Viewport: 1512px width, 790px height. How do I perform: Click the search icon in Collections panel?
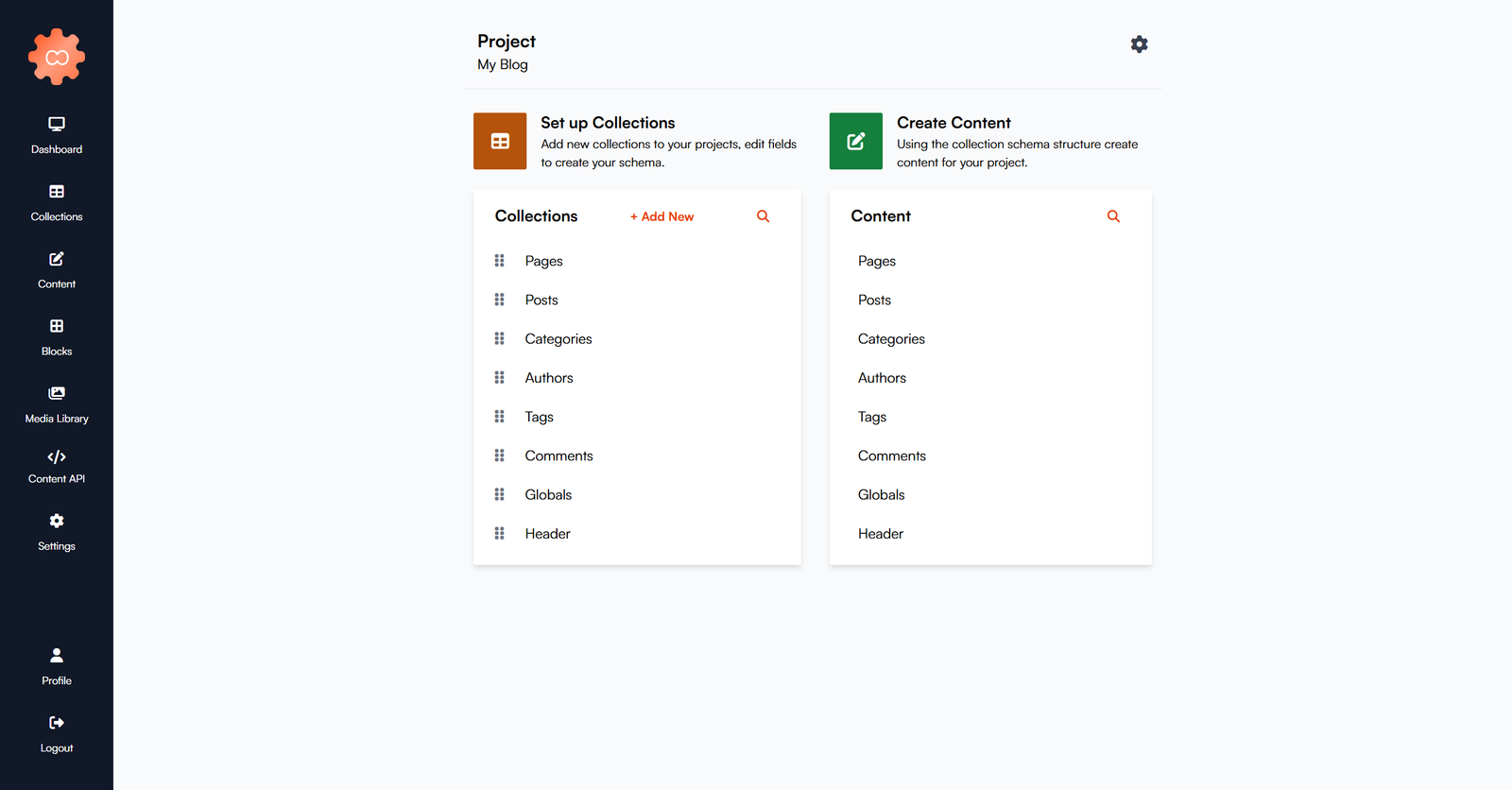763,216
